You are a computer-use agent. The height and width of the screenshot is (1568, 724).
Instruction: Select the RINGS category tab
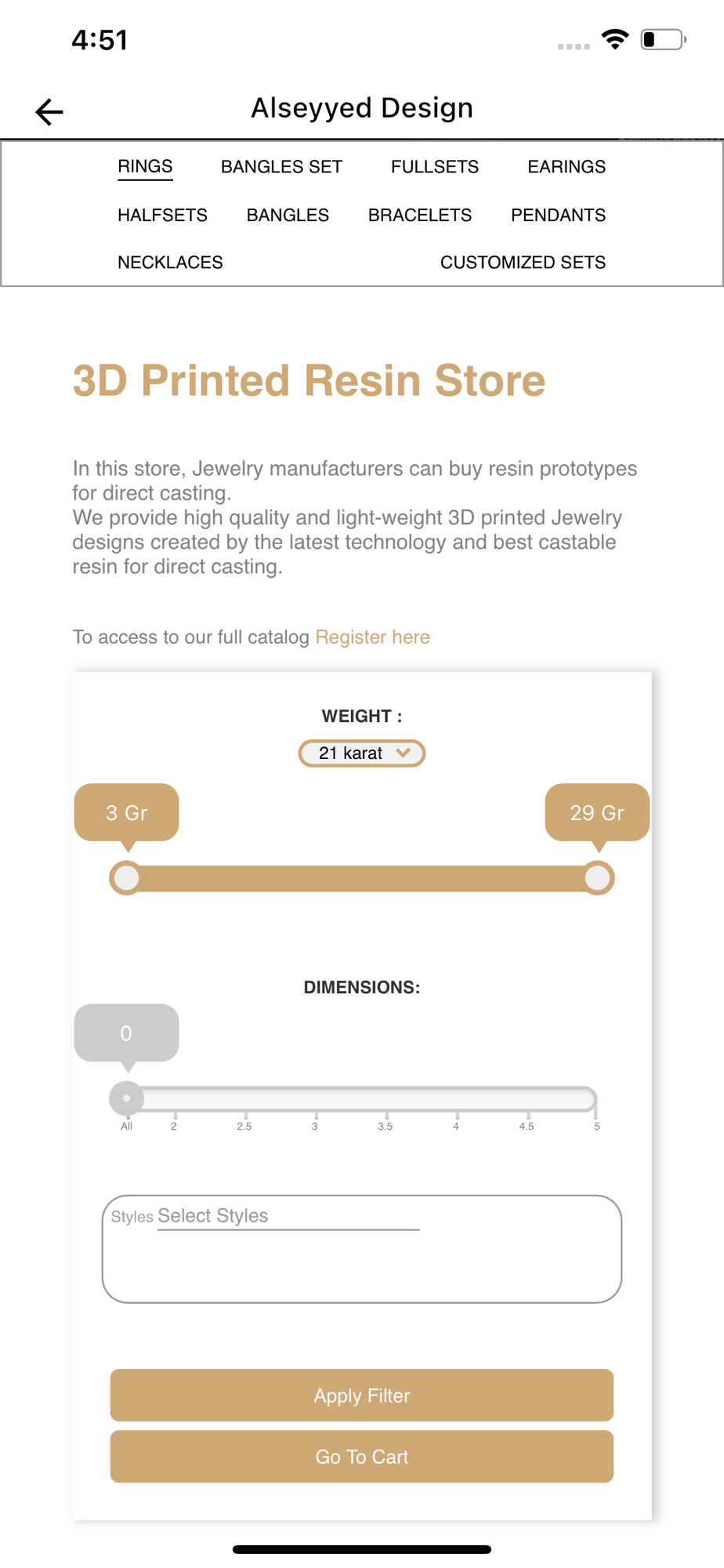[145, 167]
